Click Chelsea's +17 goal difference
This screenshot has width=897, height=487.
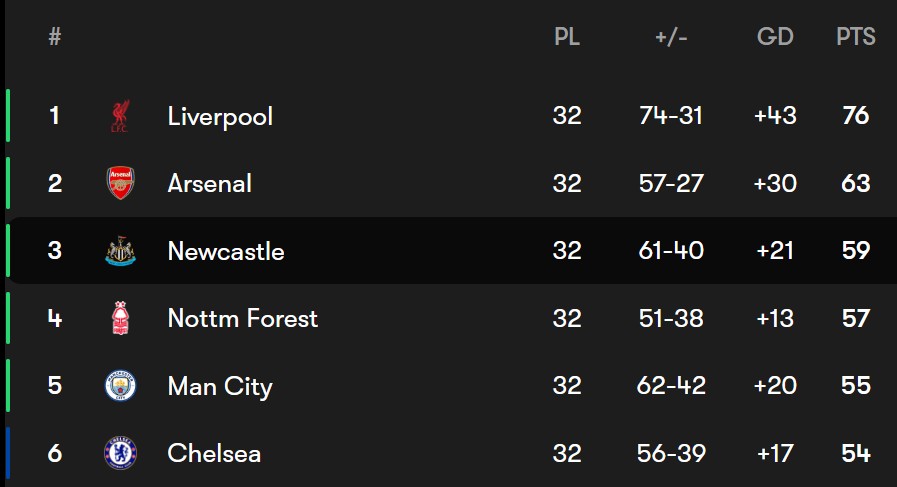tap(775, 454)
